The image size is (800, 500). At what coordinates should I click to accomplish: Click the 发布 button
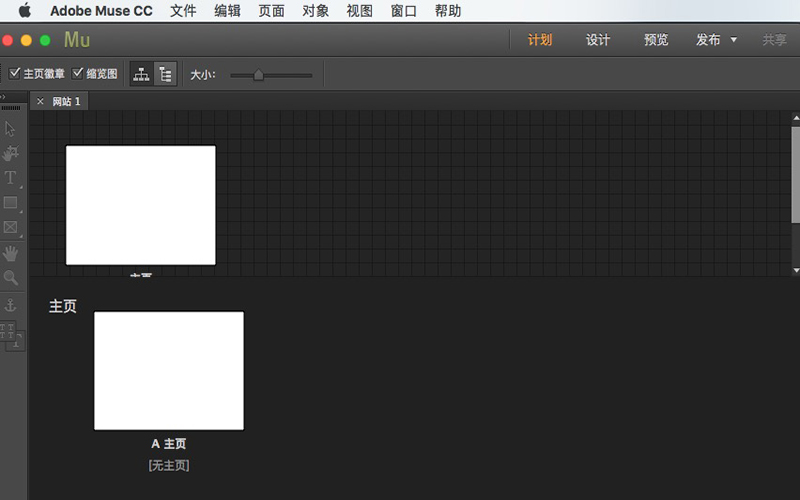pyautogui.click(x=708, y=40)
